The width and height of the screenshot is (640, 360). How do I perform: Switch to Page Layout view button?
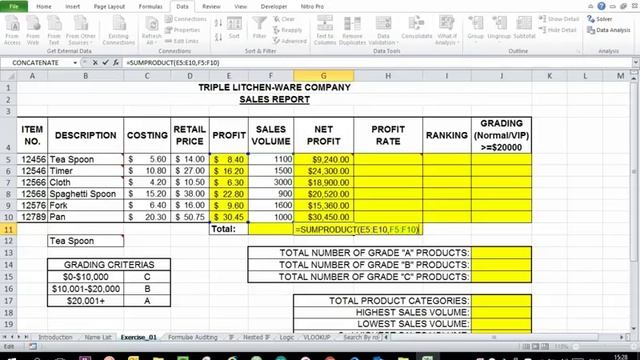(536, 347)
